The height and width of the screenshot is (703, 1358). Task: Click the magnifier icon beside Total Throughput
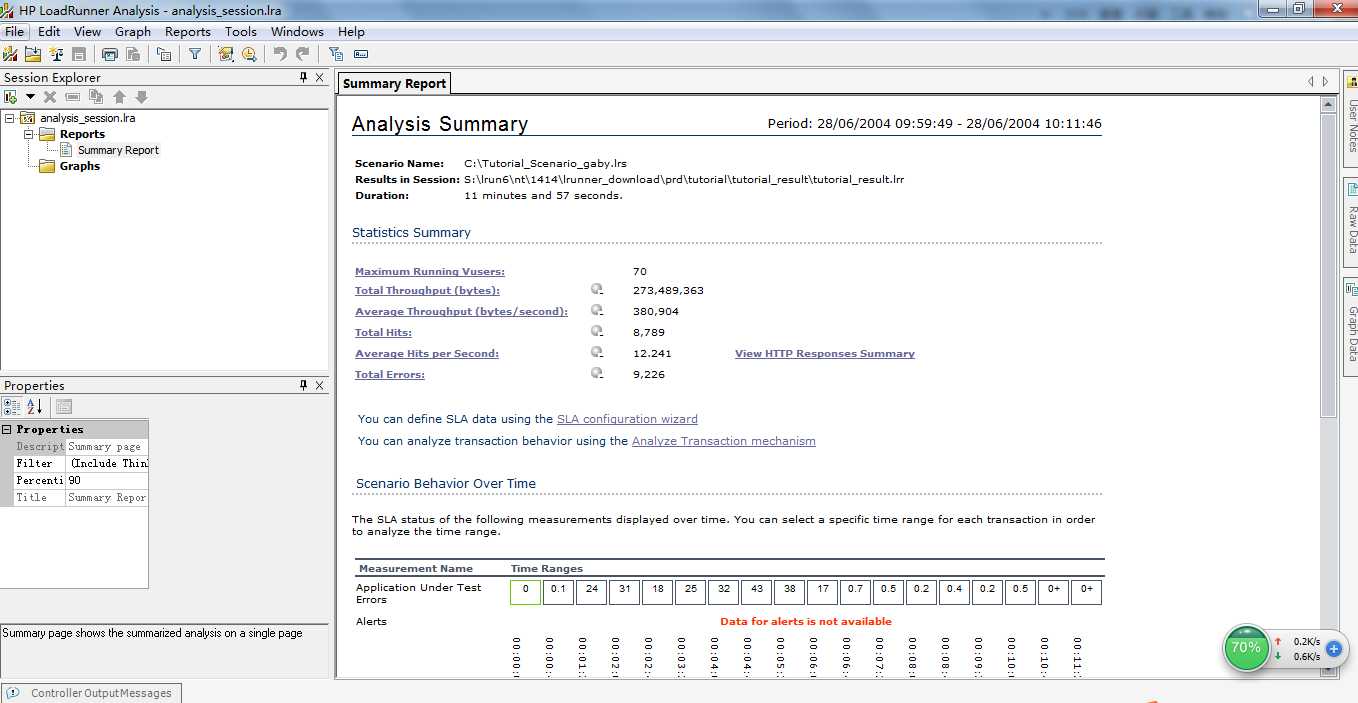597,290
